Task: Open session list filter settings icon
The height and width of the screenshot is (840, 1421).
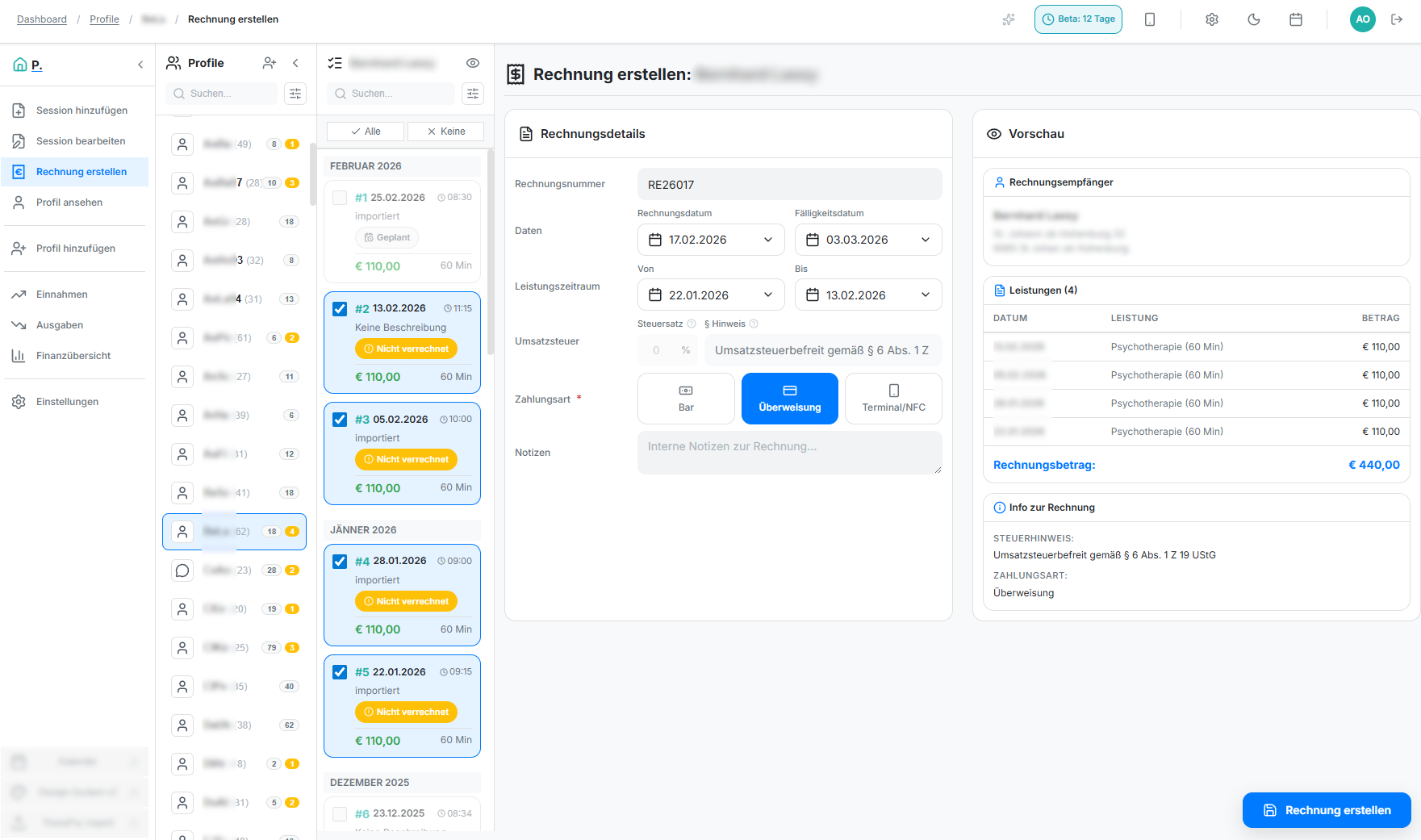Action: 473,94
